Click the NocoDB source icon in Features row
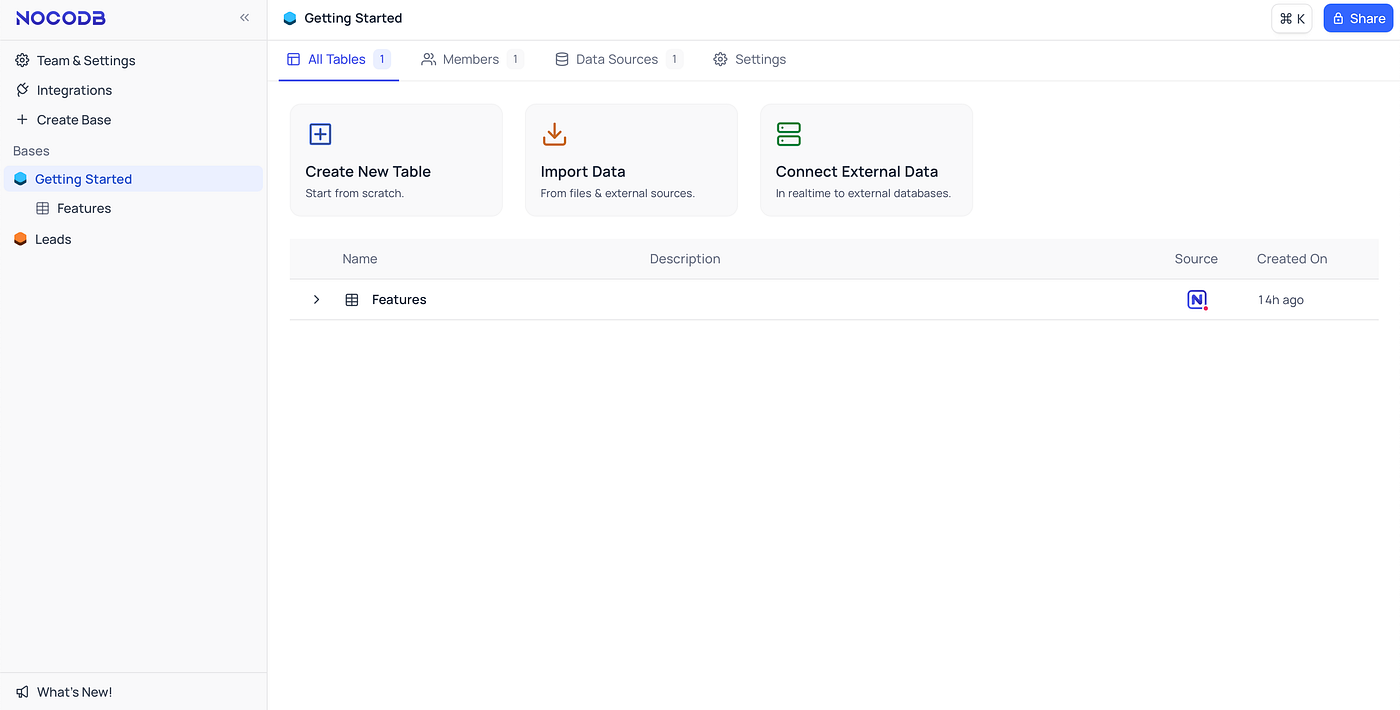The image size is (1400, 710). (x=1197, y=300)
